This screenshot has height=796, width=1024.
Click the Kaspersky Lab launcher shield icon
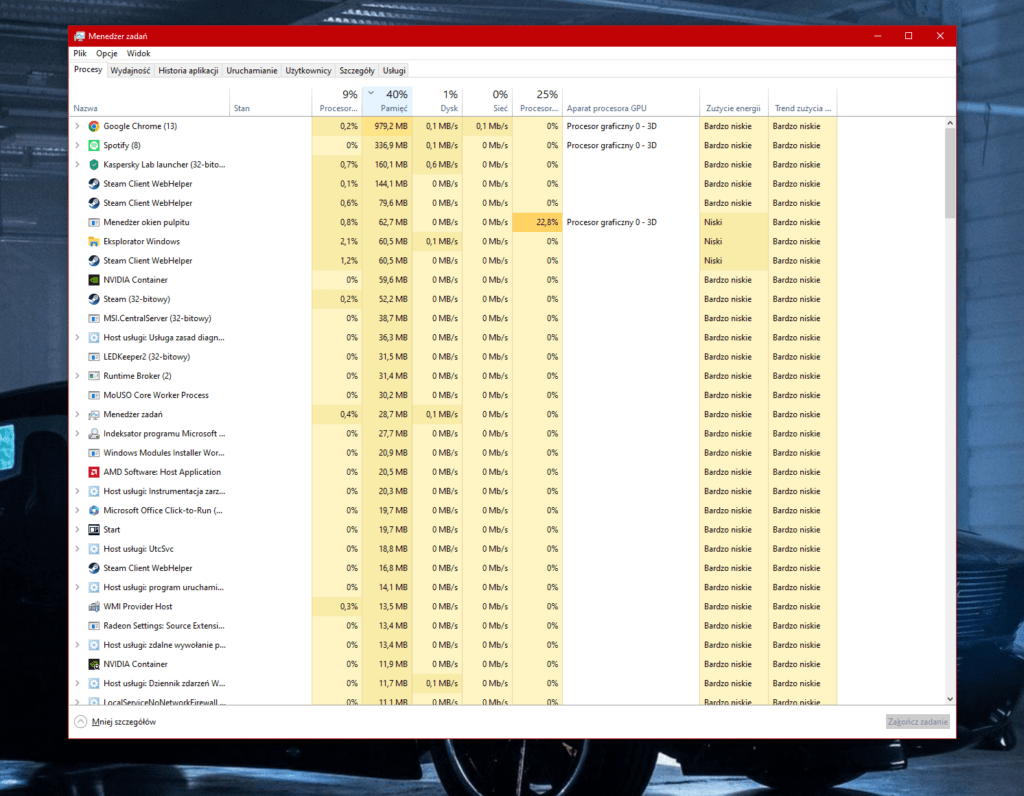[x=94, y=165]
